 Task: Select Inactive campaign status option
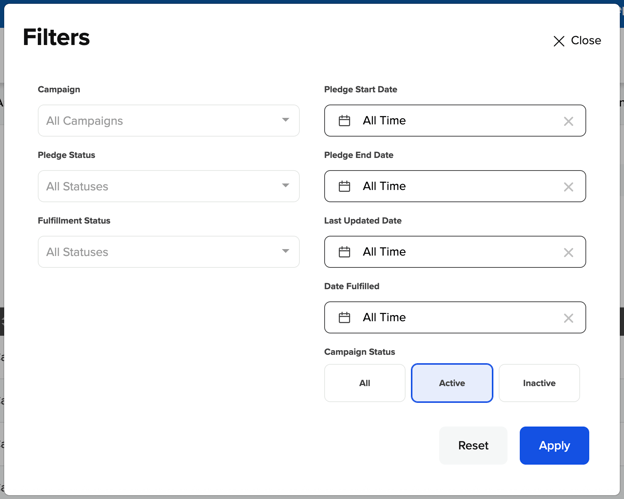click(x=539, y=383)
